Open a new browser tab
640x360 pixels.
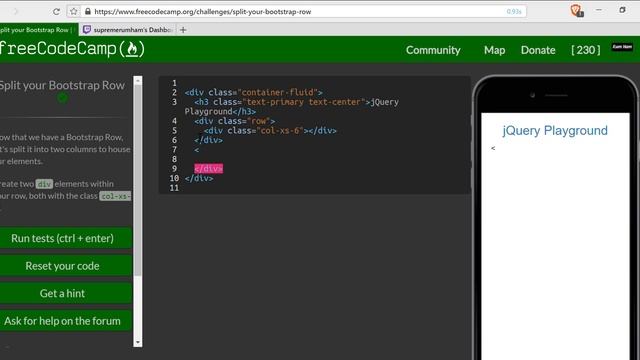tap(183, 30)
